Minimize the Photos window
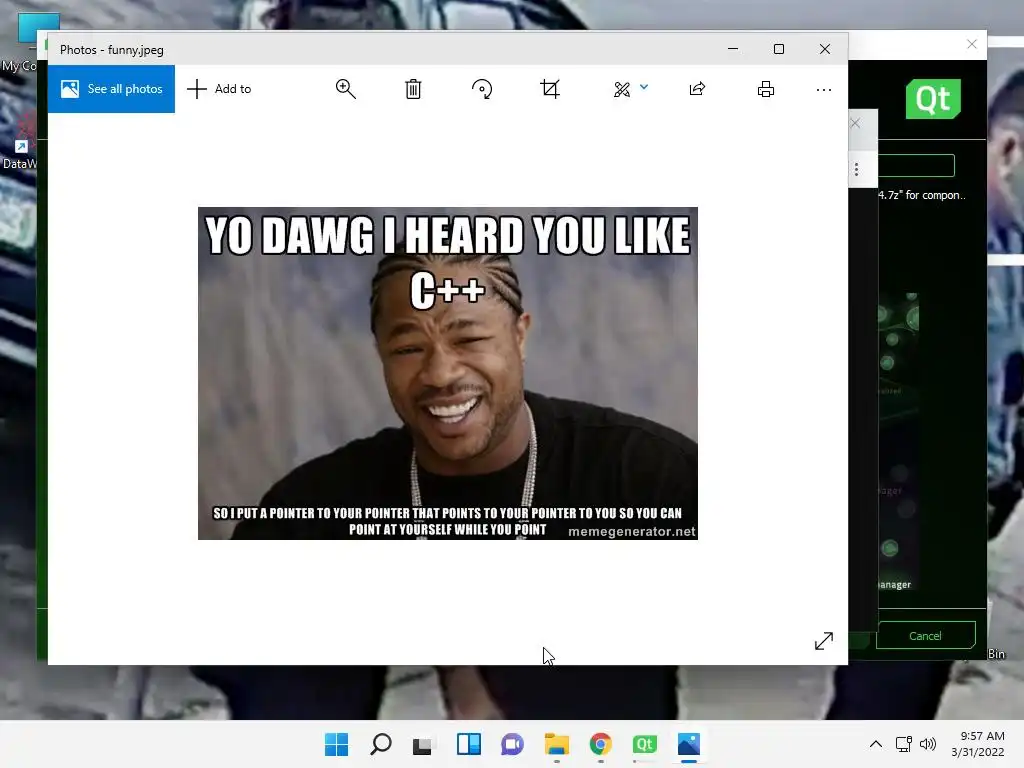 (733, 49)
